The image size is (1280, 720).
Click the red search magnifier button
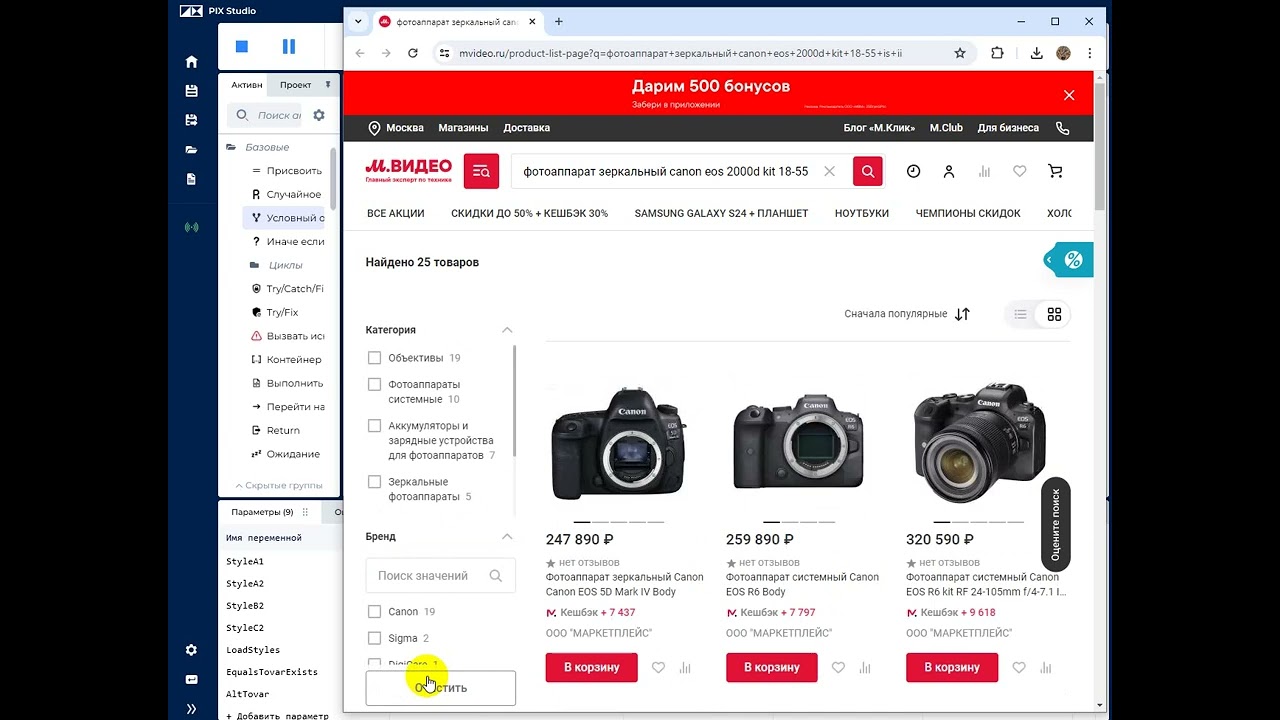pos(868,171)
